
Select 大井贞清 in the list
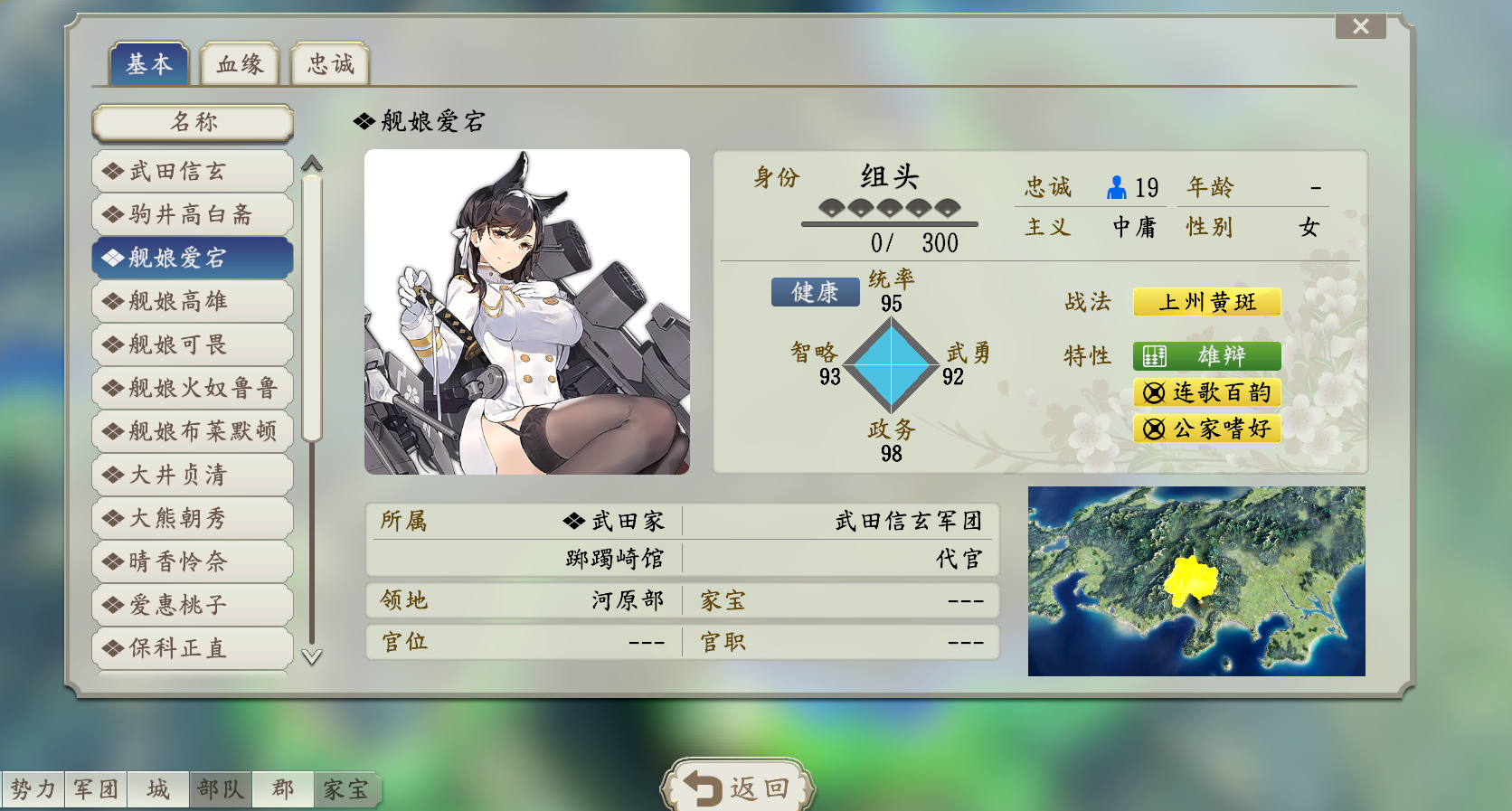click(x=193, y=475)
